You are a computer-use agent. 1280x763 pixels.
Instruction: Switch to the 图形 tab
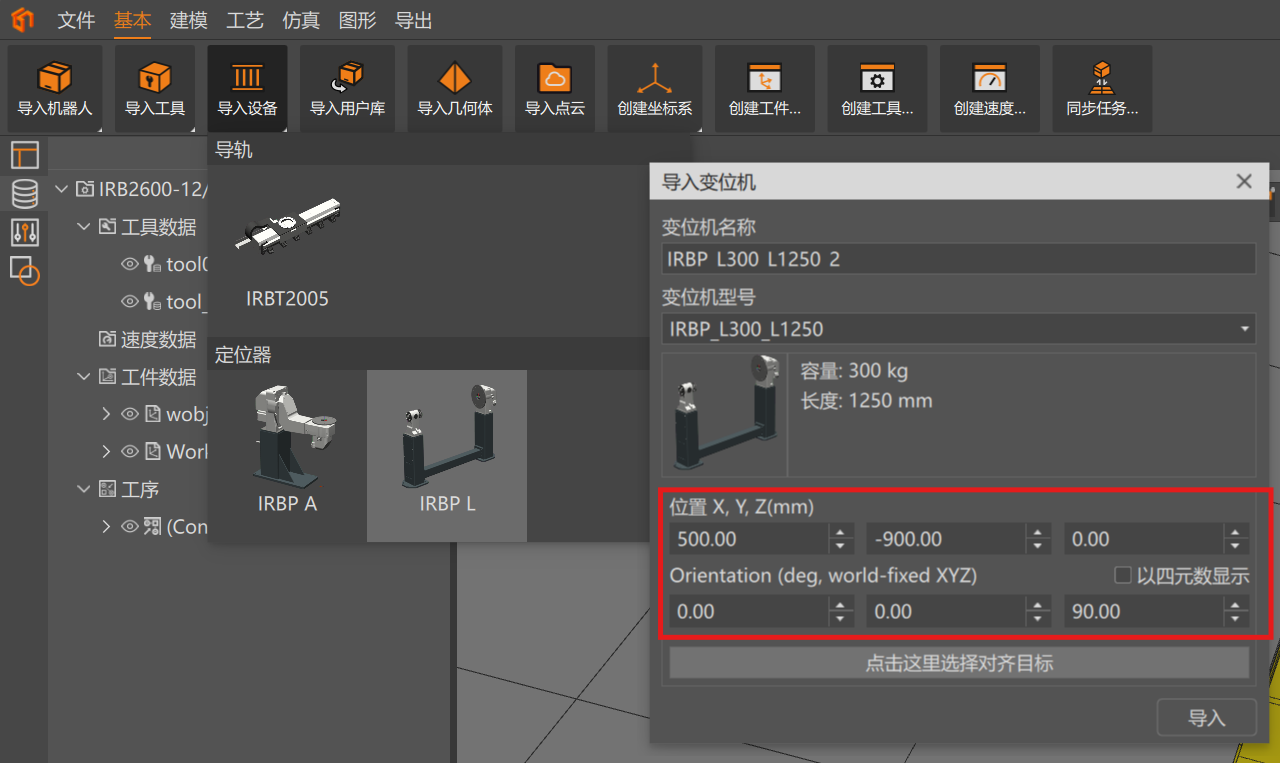358,20
